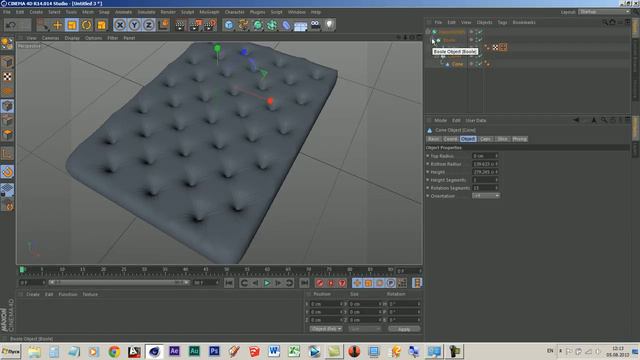Select Polygons mode in left palette
This screenshot has width=640, height=360.
[7, 135]
